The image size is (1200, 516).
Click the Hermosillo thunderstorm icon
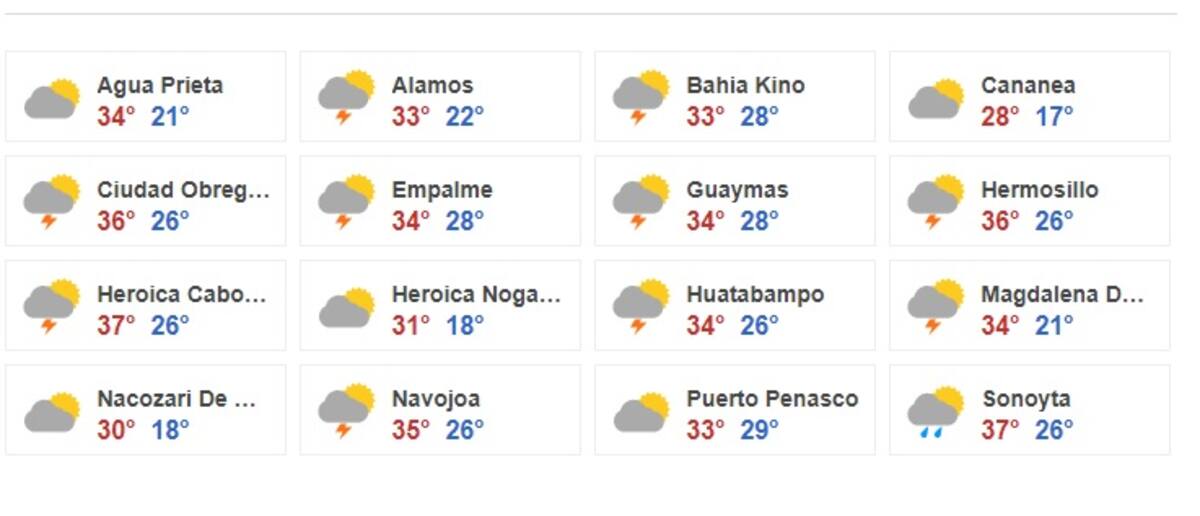(936, 203)
